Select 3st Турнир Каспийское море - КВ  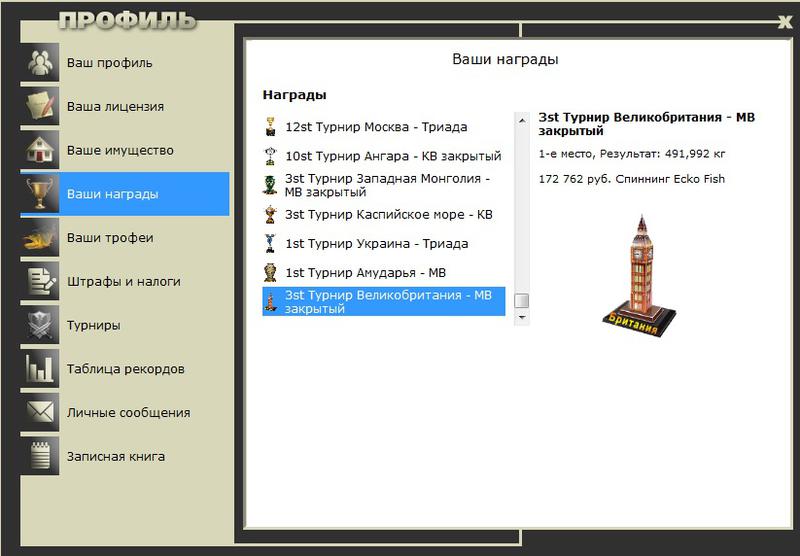click(384, 215)
